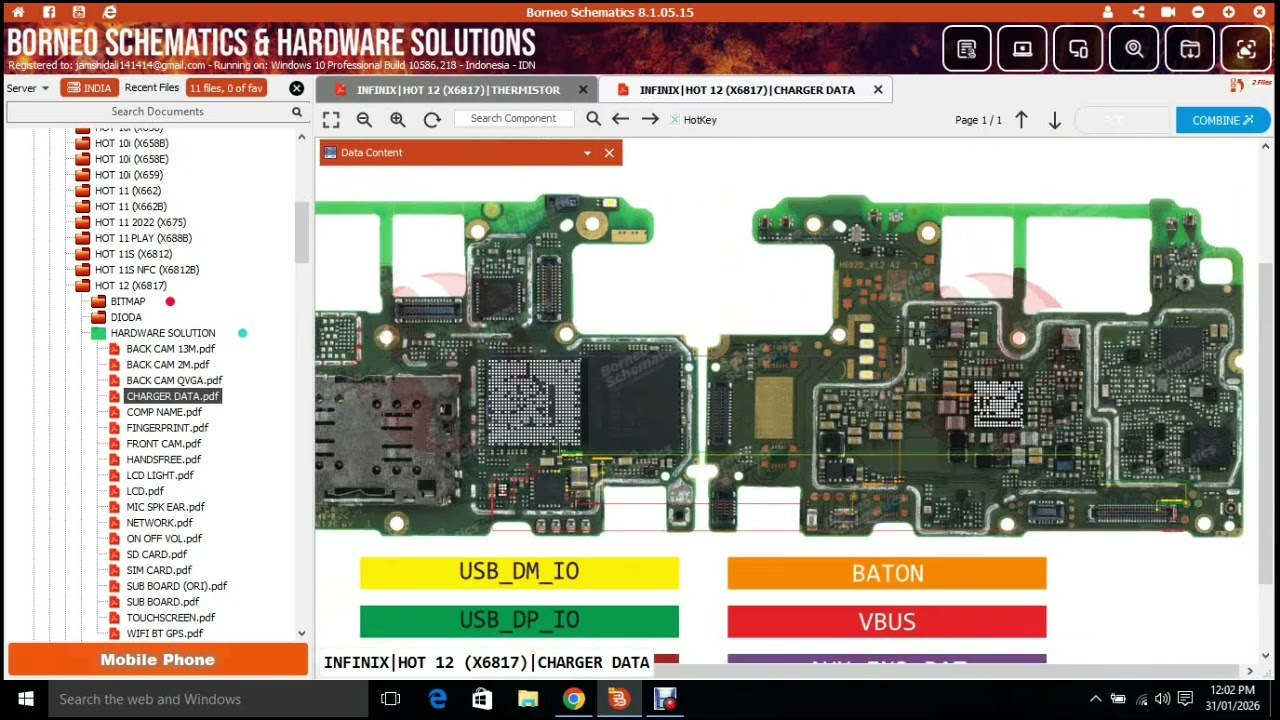
Task: Close the Data Content panel
Action: tap(609, 153)
